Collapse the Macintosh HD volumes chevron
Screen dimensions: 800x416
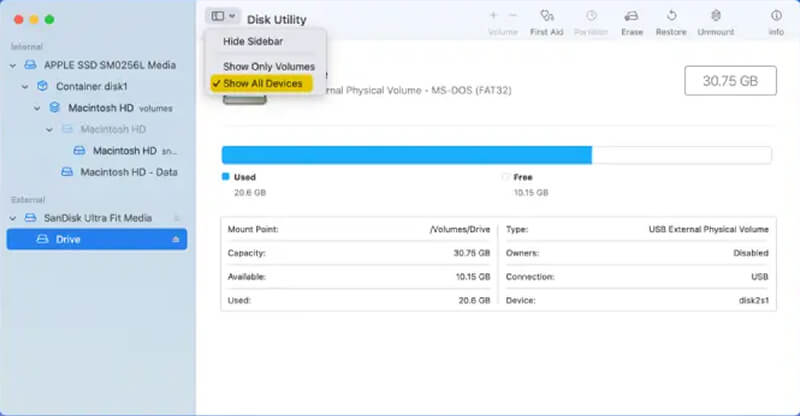tap(37, 108)
